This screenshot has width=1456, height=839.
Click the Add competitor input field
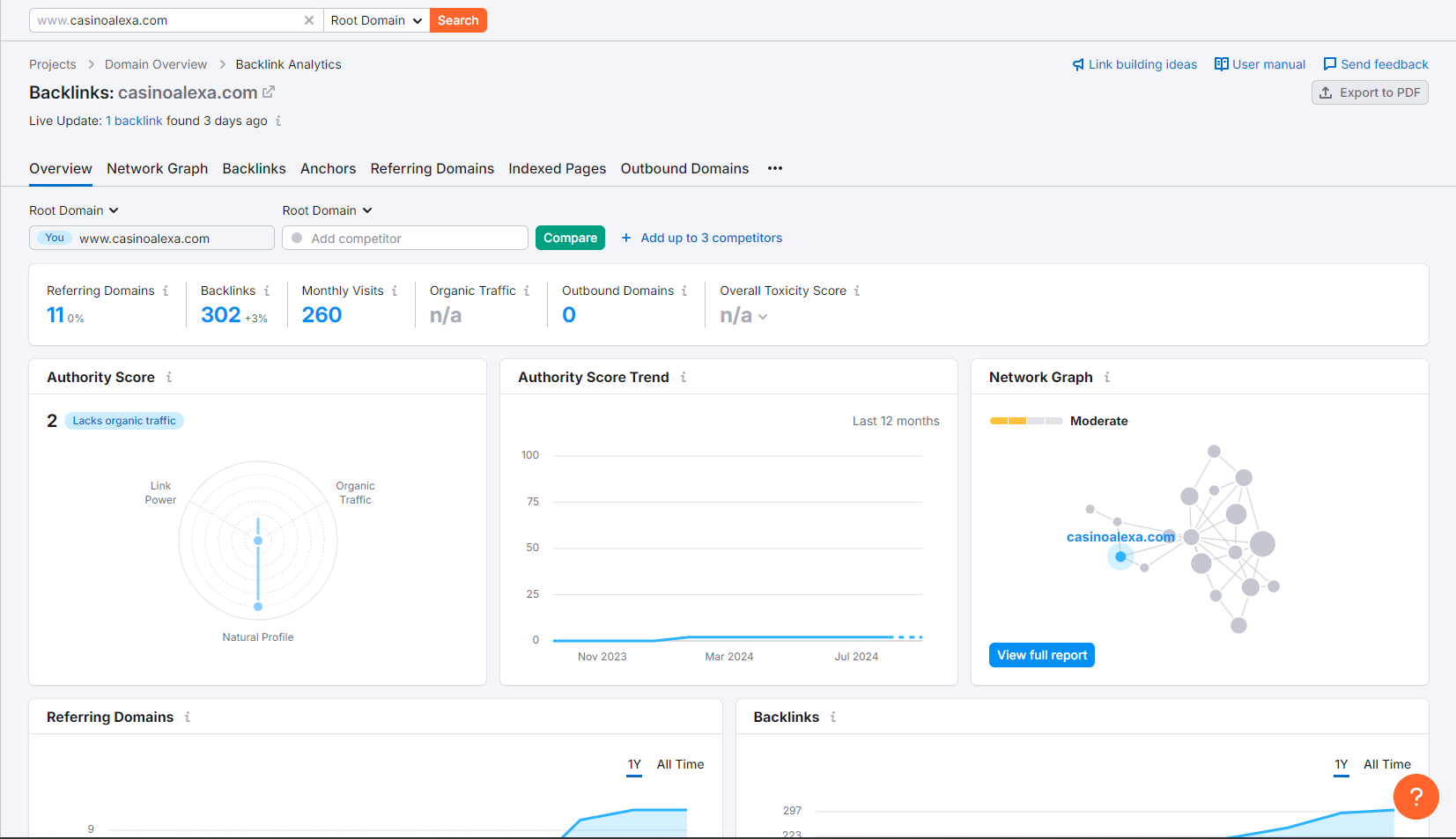point(405,238)
